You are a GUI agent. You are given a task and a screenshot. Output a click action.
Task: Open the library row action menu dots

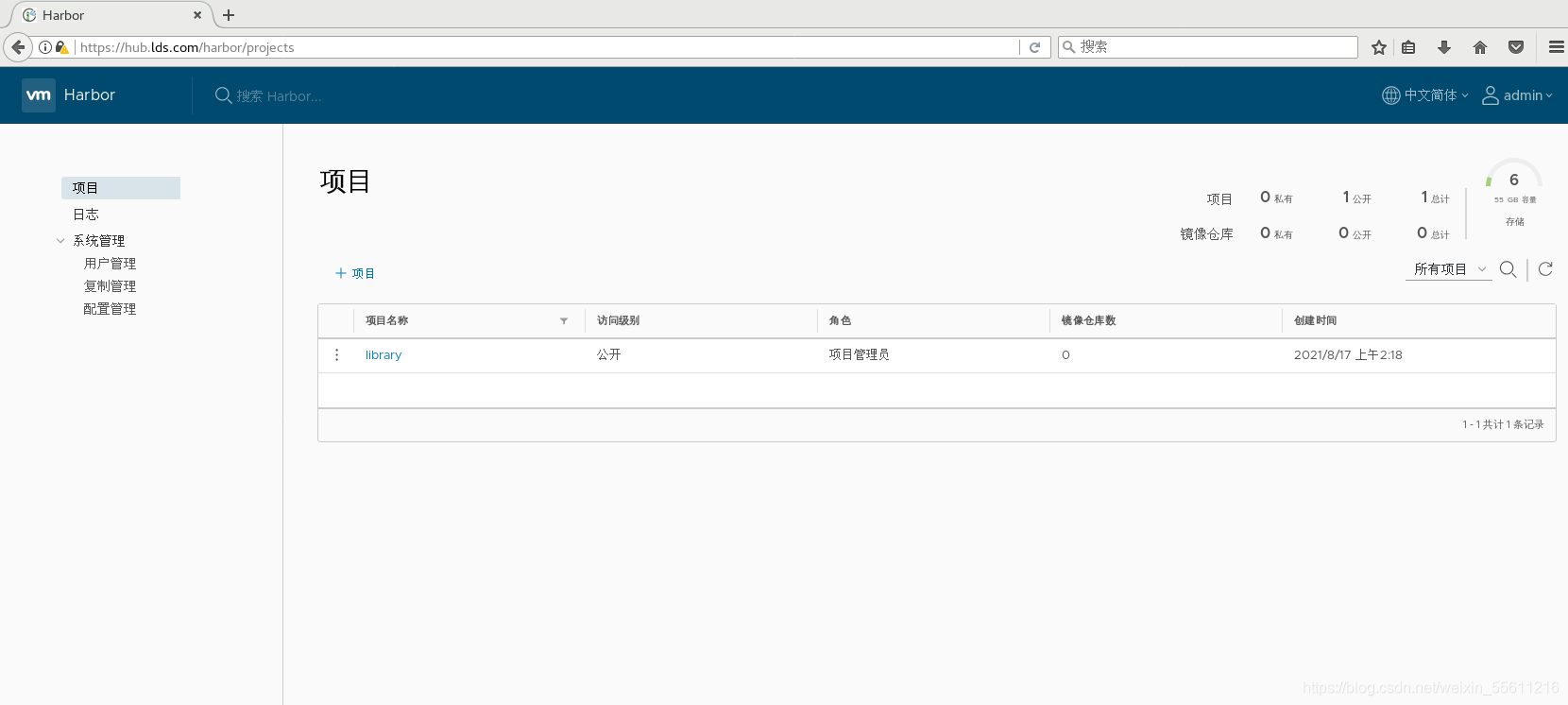click(337, 355)
